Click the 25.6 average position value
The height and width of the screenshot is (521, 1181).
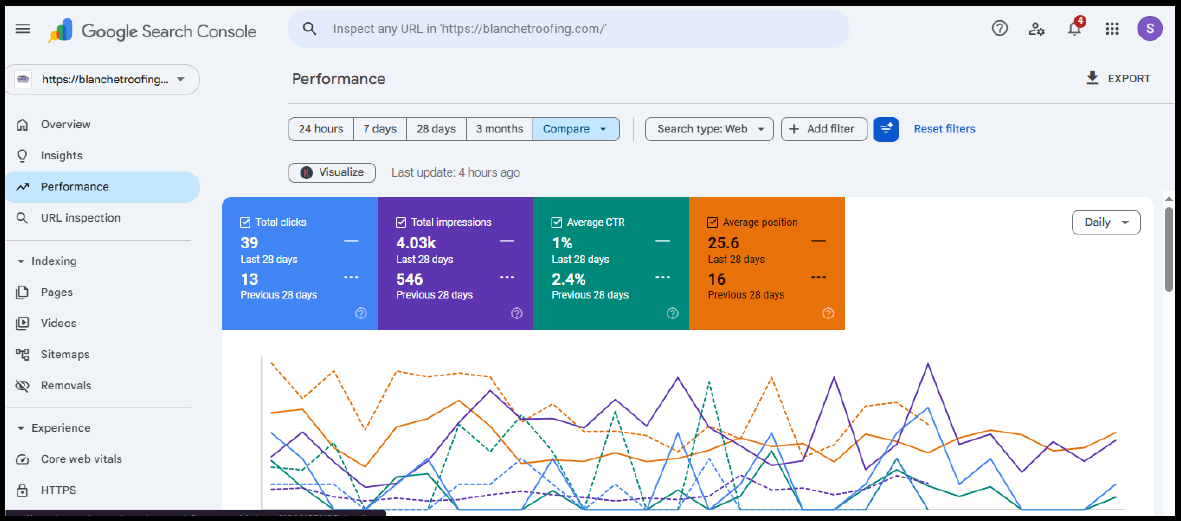coord(723,242)
